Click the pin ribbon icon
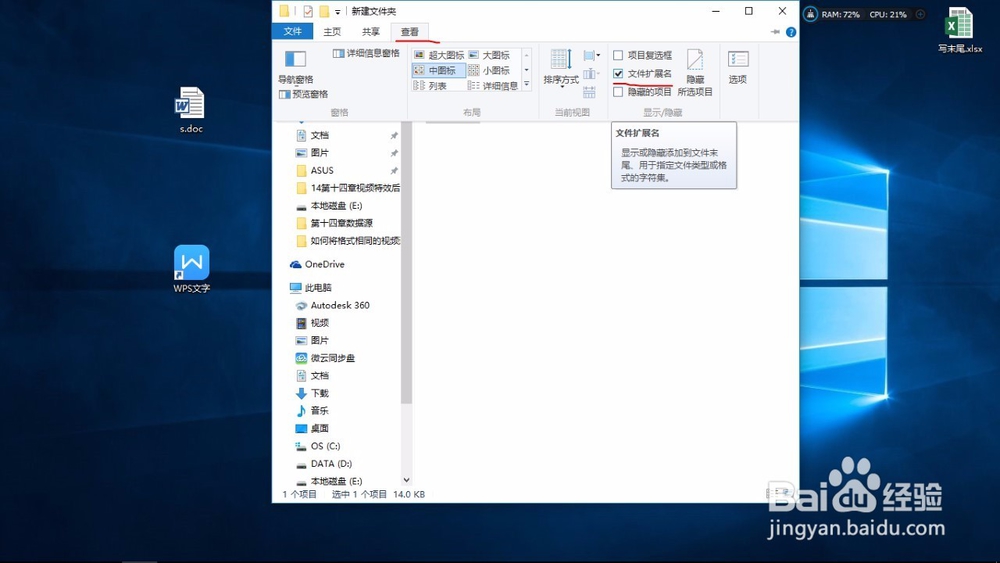This screenshot has height=563, width=1000. click(775, 32)
